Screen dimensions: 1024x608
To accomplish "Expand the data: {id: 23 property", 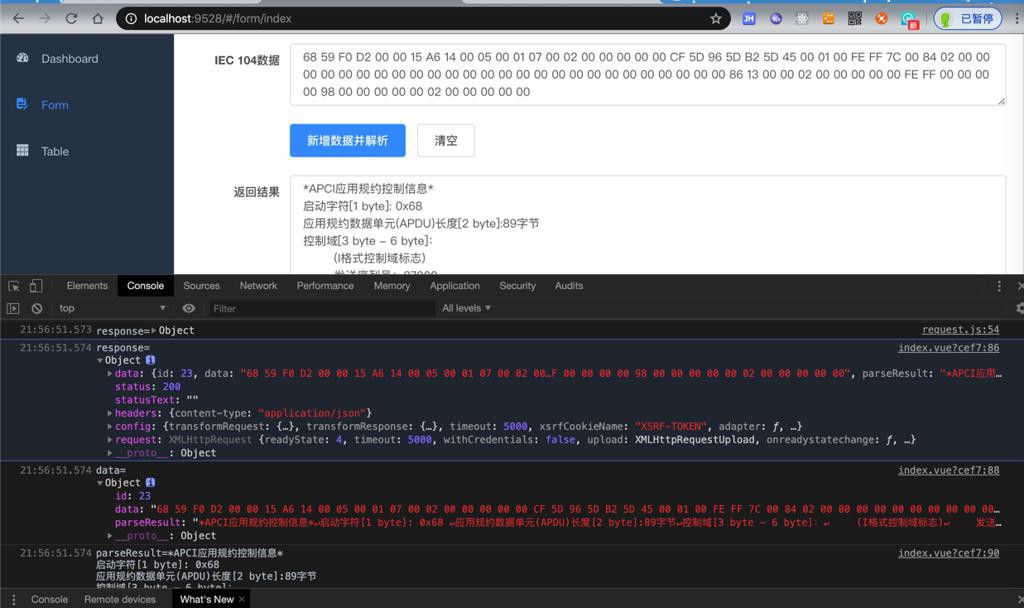I will click(110, 374).
